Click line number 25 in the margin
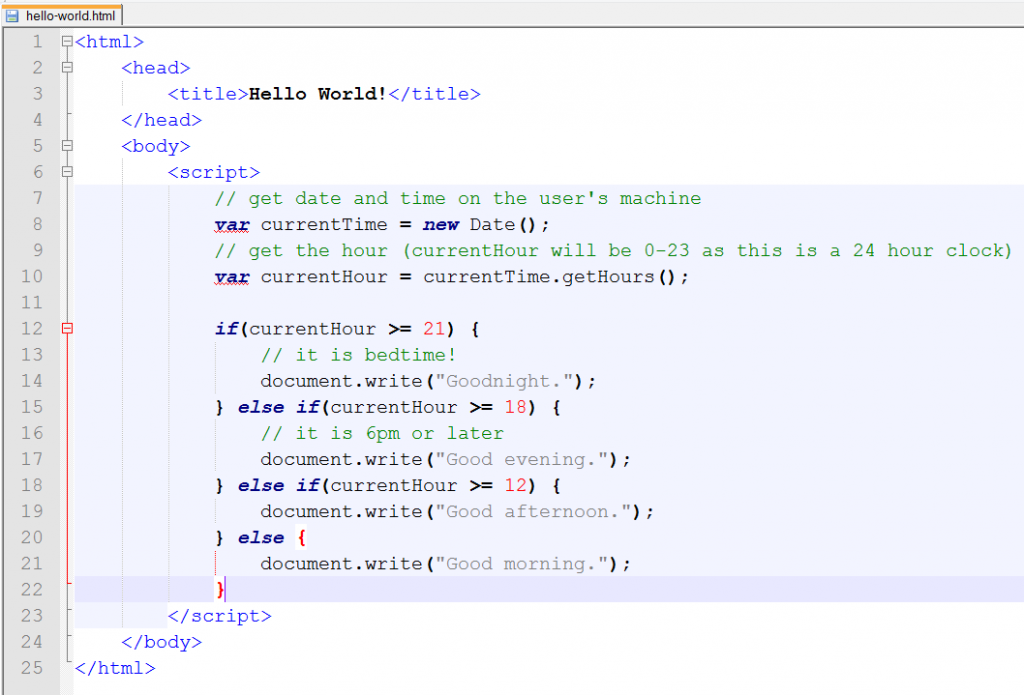The height and width of the screenshot is (695, 1024). (x=32, y=667)
